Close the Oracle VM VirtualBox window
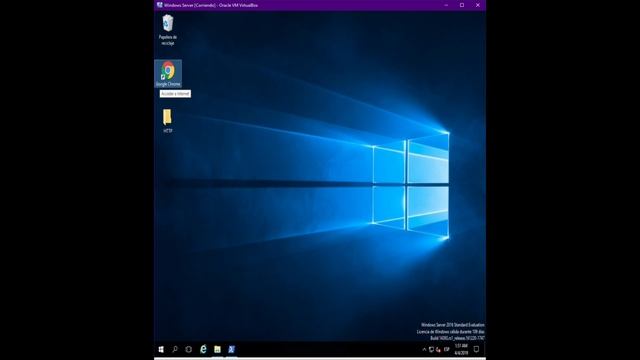Screen dimensions: 640x360 [478, 5]
